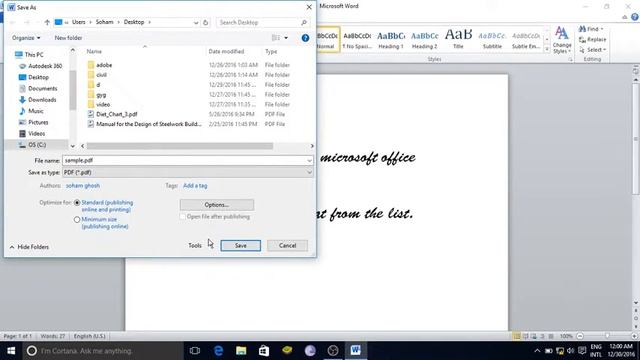The width and height of the screenshot is (640, 360).
Task: Click the Search Desktop box
Action: 262,22
